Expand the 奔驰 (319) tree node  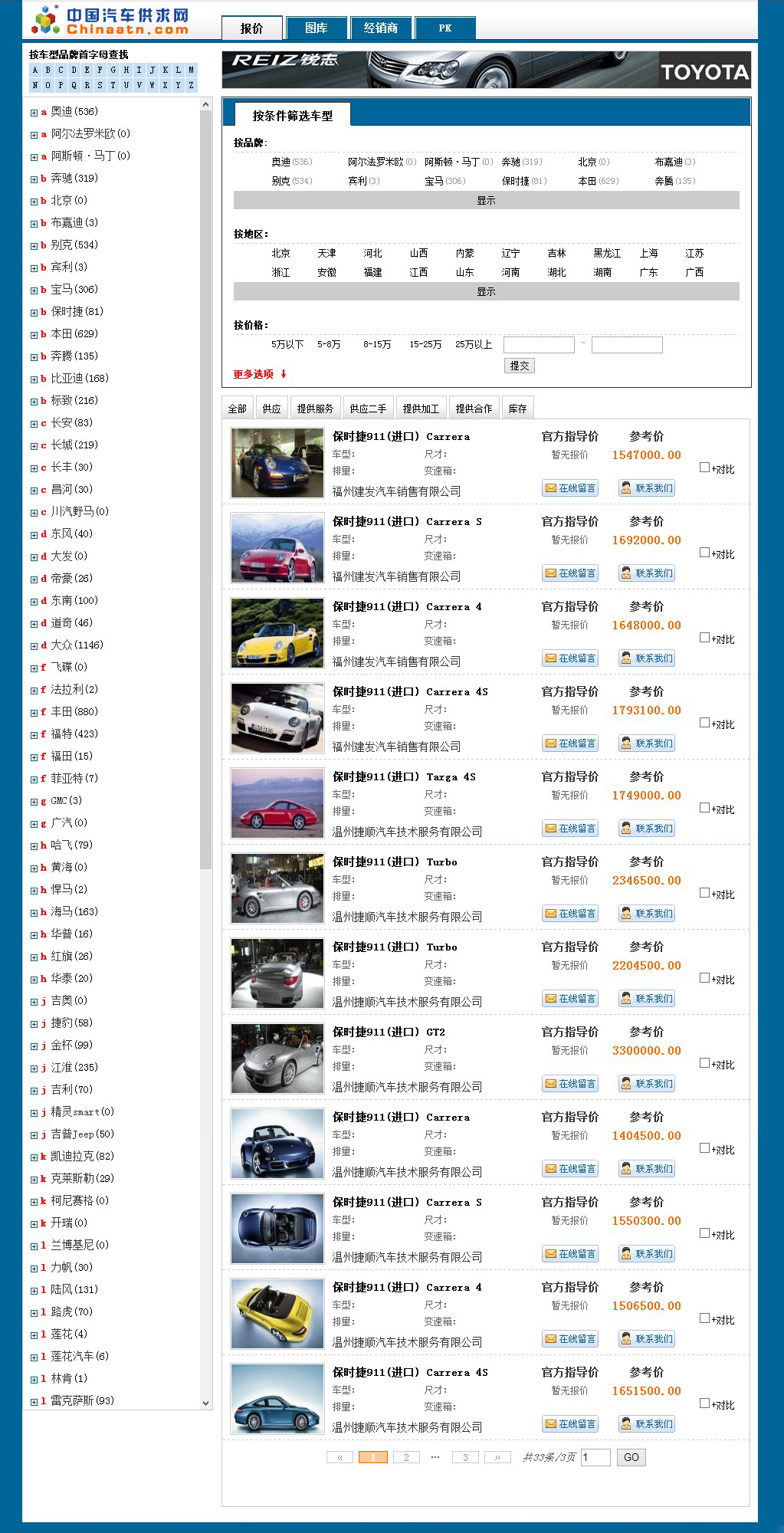pyautogui.click(x=34, y=179)
